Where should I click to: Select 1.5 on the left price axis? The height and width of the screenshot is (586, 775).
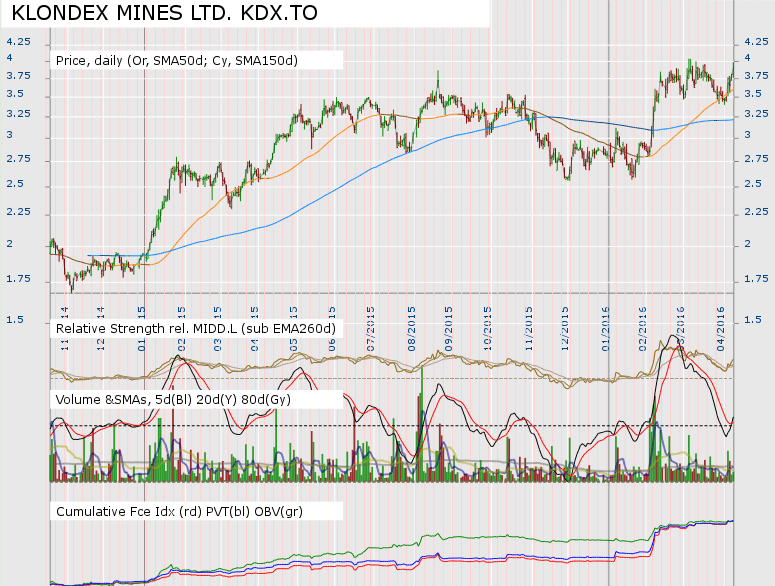tap(15, 320)
